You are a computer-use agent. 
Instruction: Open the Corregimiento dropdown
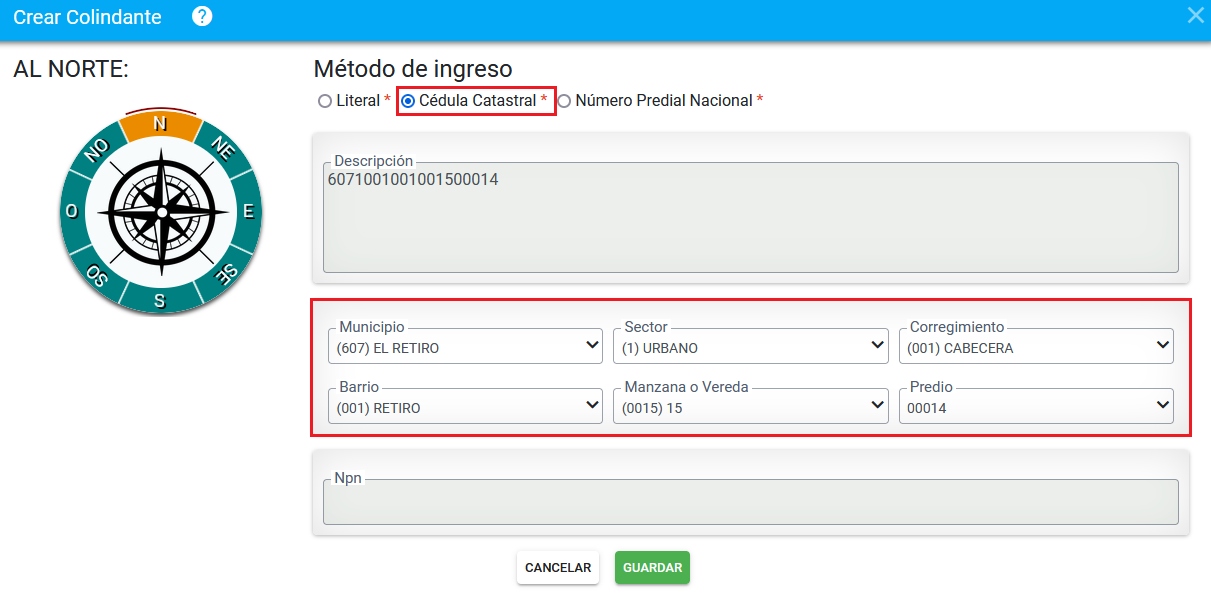coord(1036,346)
